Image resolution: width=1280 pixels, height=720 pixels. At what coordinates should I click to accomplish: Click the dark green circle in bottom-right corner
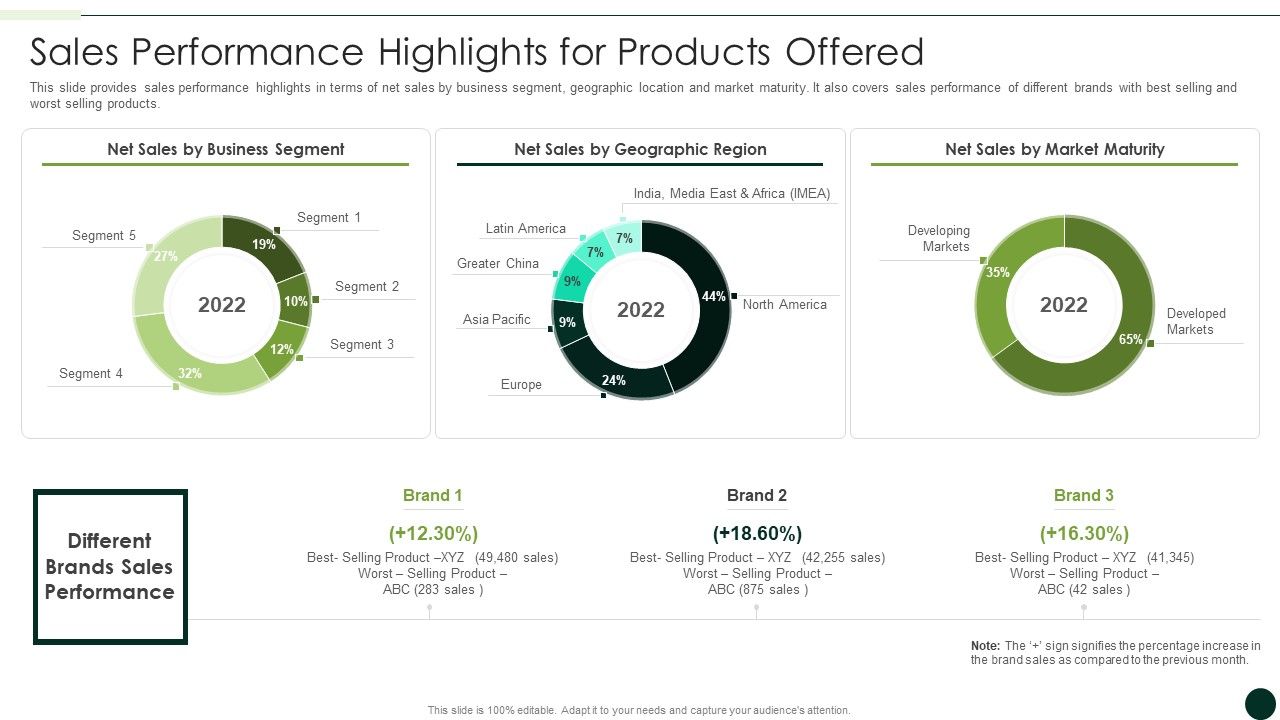pyautogui.click(x=1260, y=703)
